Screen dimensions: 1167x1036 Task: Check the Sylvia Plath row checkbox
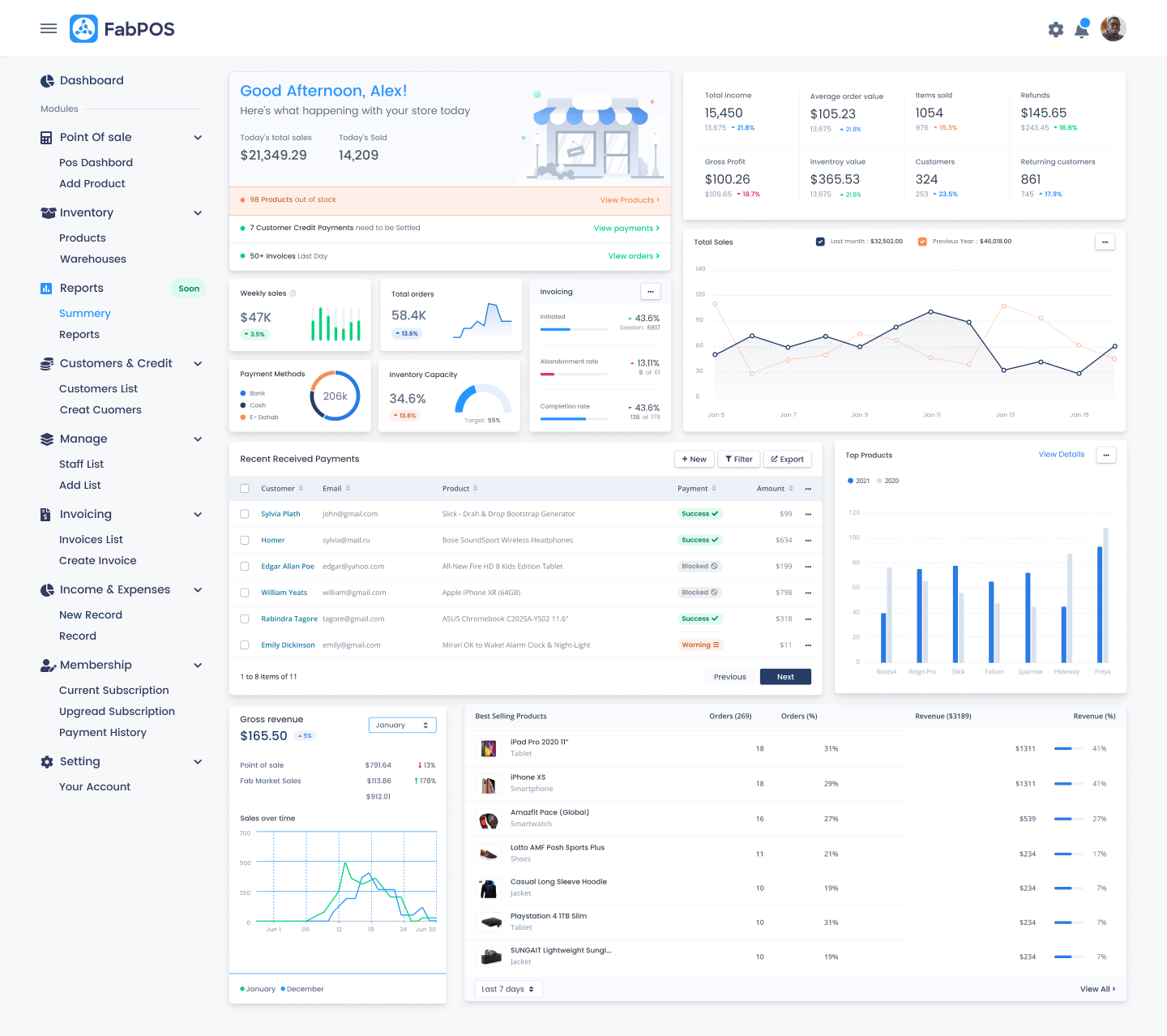(245, 514)
